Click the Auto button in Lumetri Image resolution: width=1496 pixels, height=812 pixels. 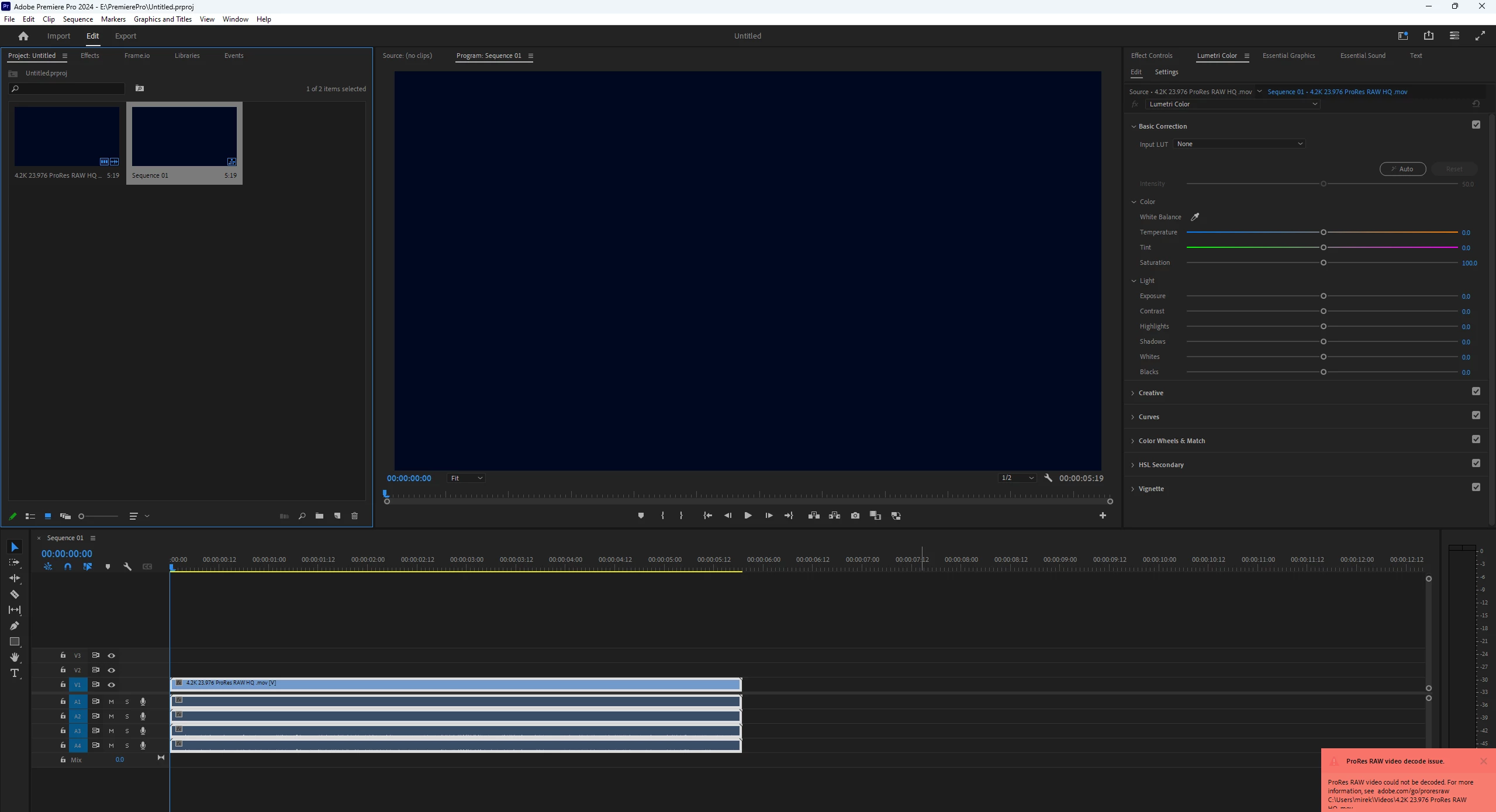coord(1402,169)
